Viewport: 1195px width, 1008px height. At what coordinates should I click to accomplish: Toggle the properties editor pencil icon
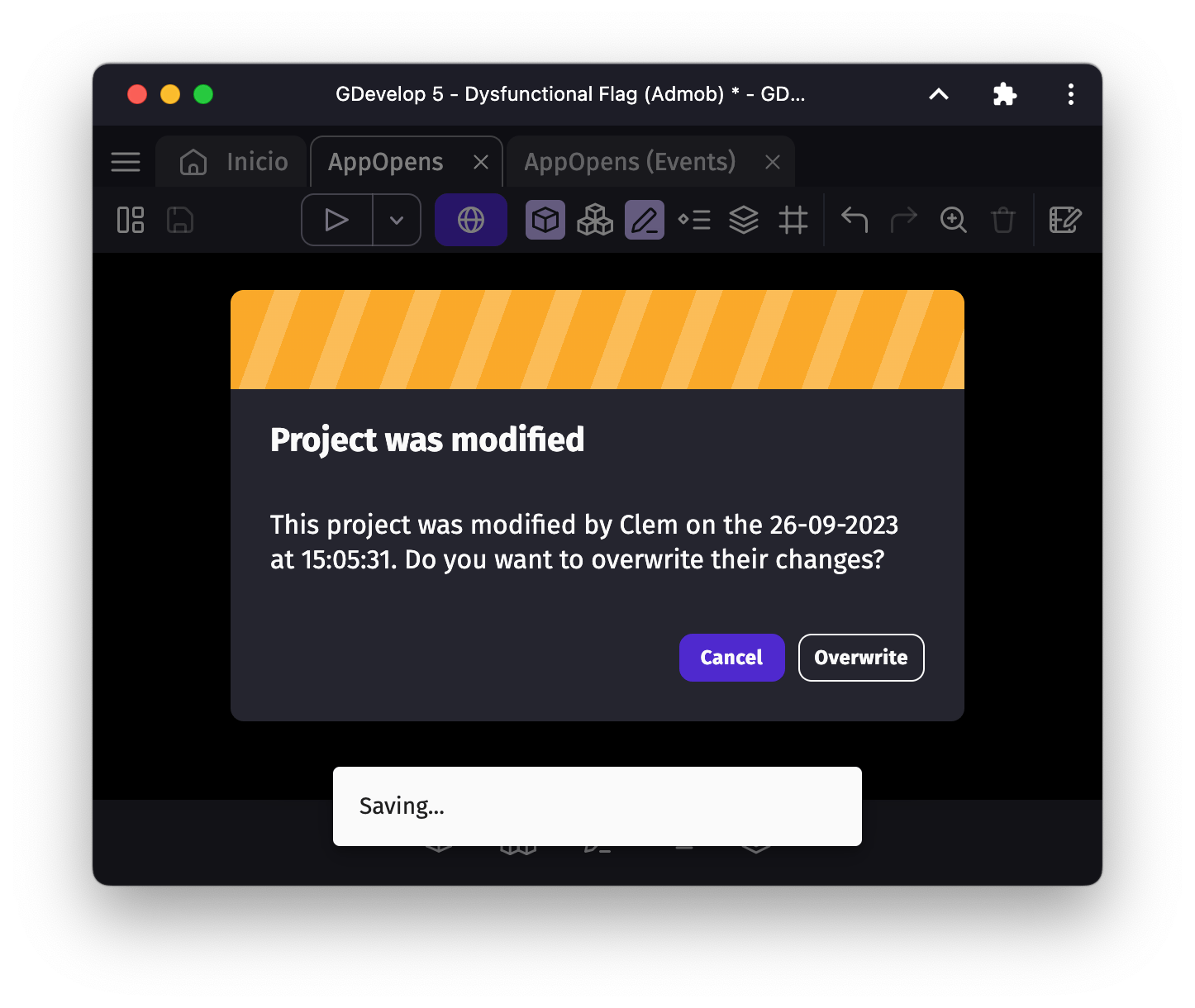point(645,221)
